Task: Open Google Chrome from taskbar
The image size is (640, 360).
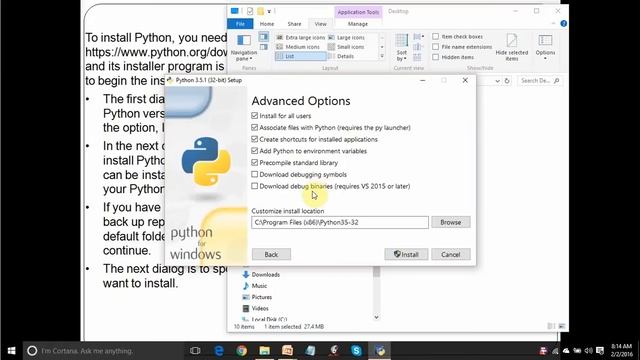Action: click(x=242, y=351)
